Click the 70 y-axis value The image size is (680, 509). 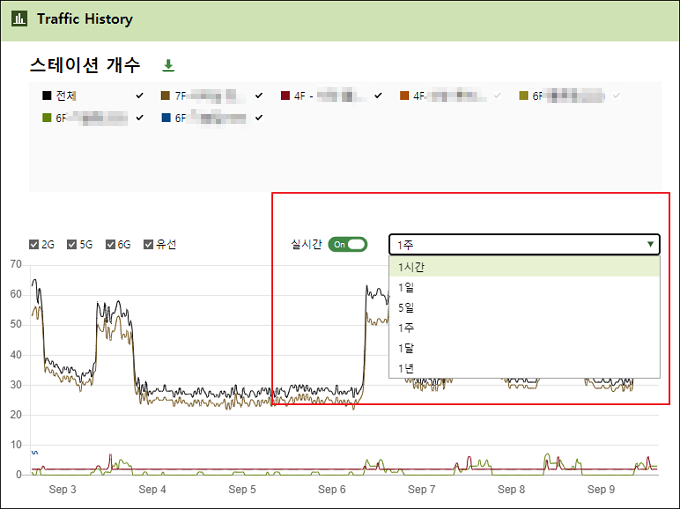tap(16, 264)
